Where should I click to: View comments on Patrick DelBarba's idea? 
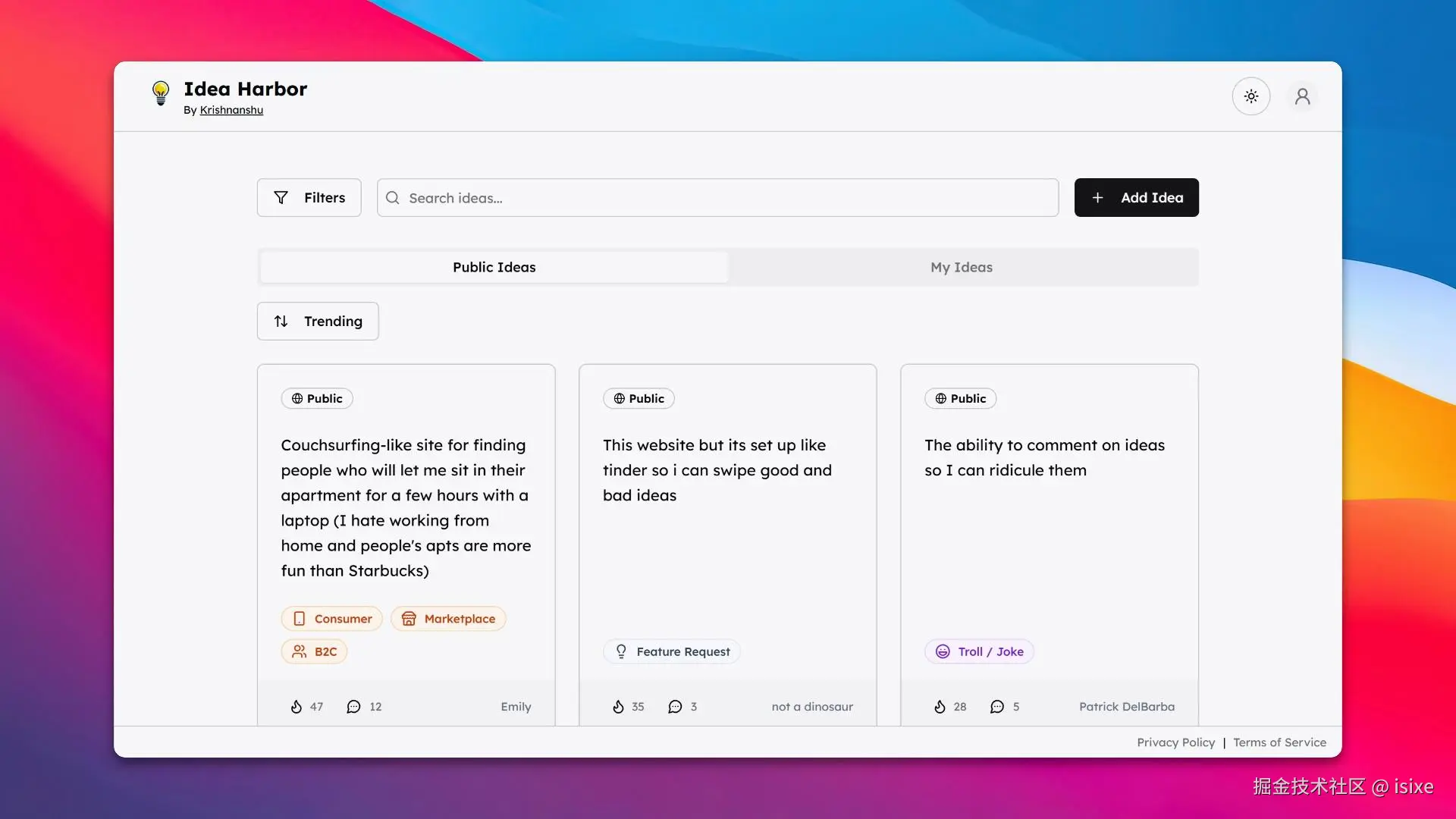pyautogui.click(x=997, y=707)
